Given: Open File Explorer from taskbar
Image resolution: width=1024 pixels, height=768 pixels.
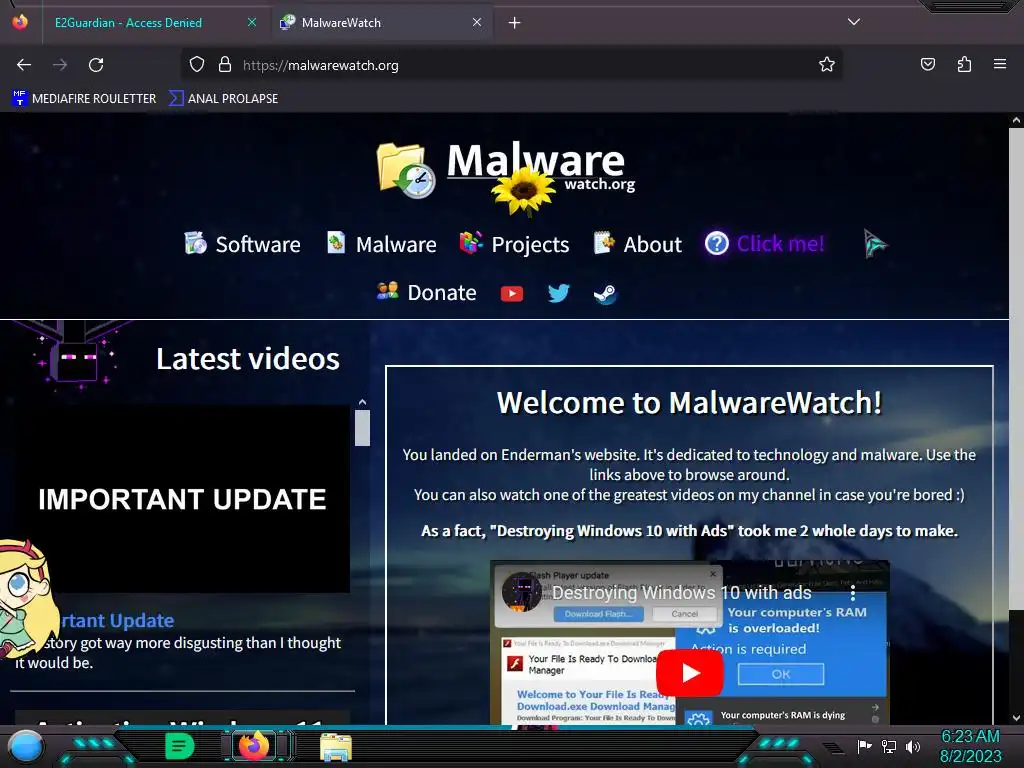Looking at the screenshot, I should pos(336,747).
